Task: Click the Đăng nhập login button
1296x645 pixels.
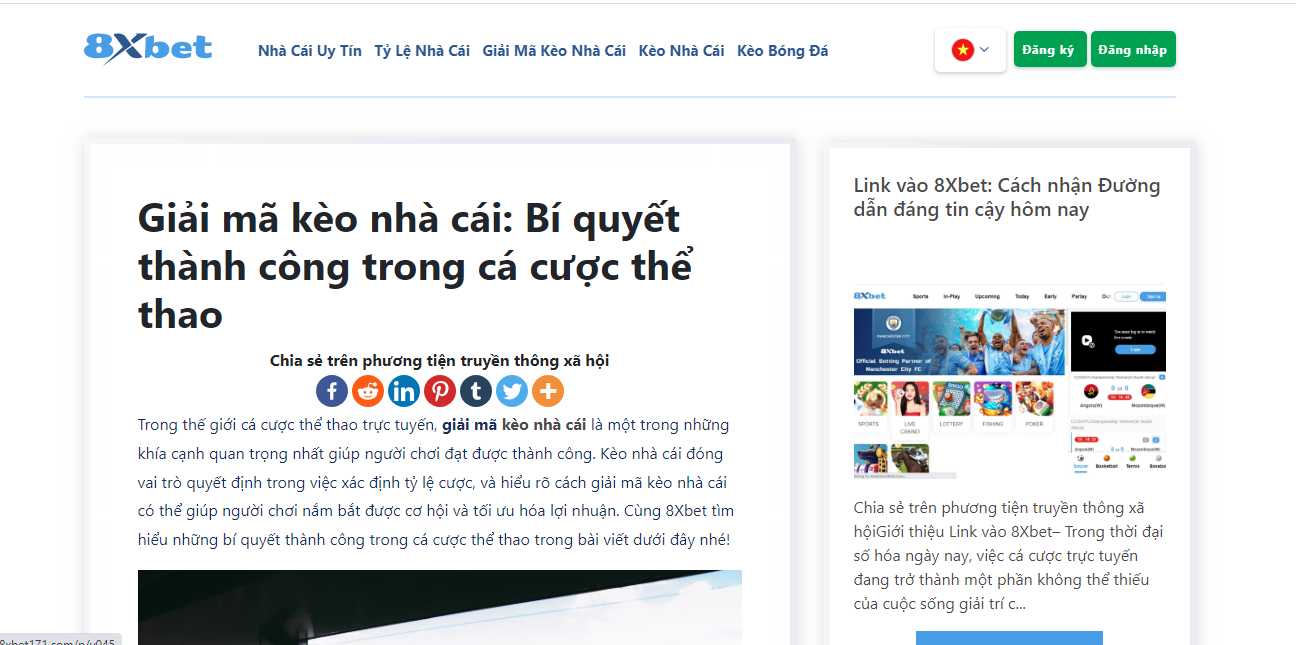Action: tap(1133, 50)
